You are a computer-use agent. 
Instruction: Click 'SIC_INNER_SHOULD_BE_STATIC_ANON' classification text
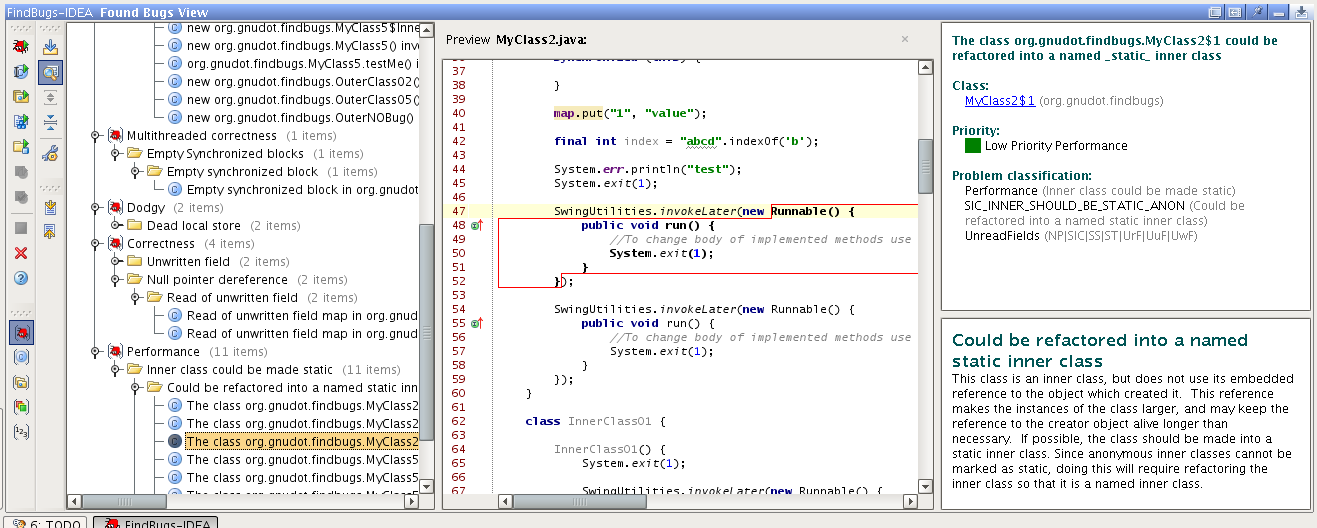tap(1074, 206)
